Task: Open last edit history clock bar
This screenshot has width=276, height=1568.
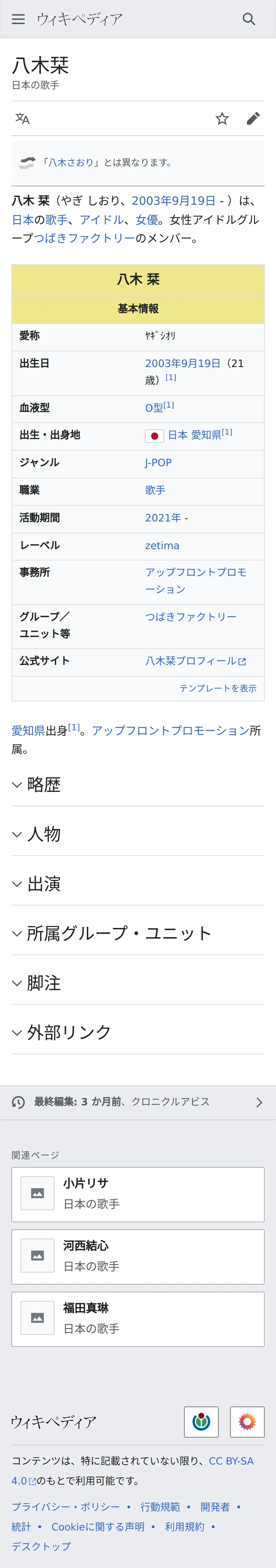Action: pyautogui.click(x=138, y=1102)
